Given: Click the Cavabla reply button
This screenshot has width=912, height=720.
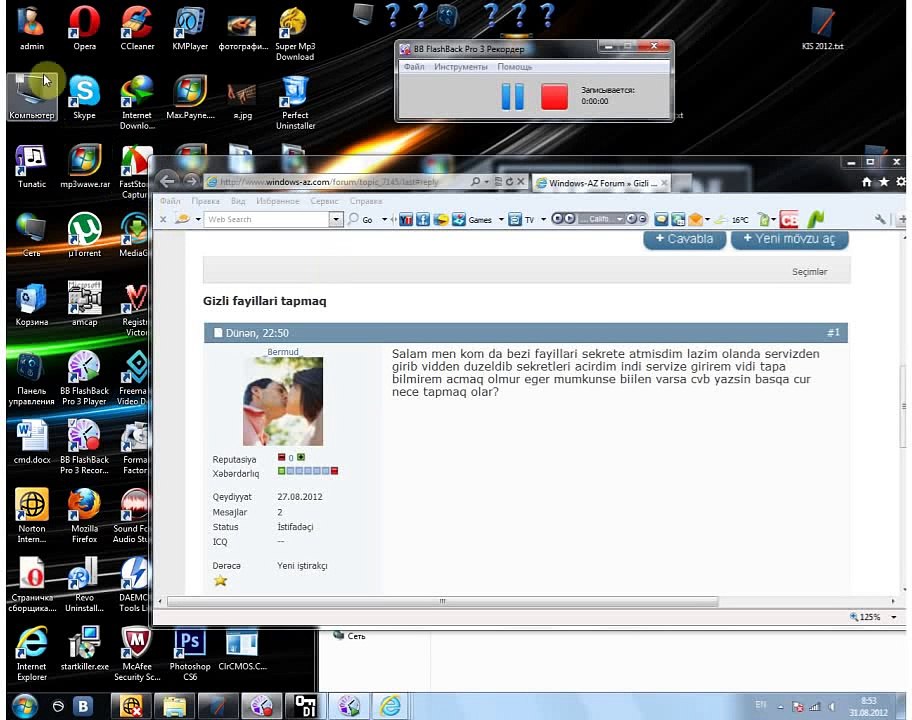Looking at the screenshot, I should coord(685,239).
